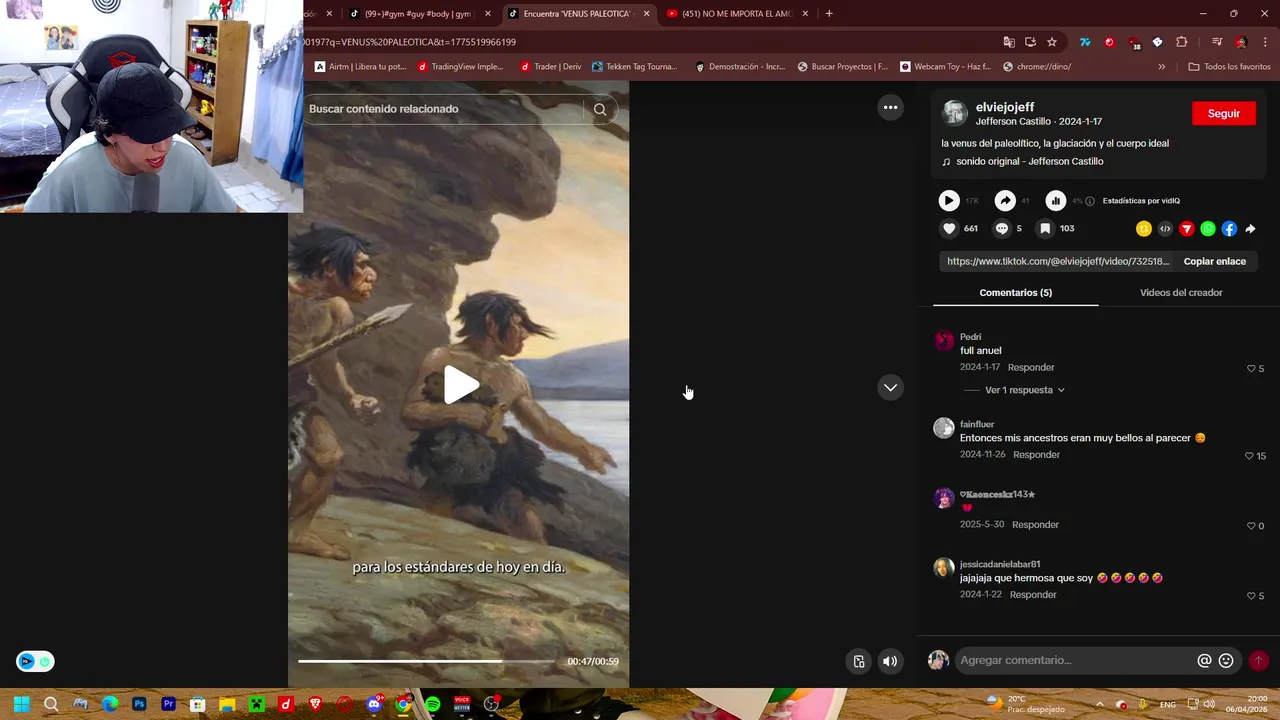The height and width of the screenshot is (720, 1280).
Task: Click the search magnifier icon
Action: 600,109
